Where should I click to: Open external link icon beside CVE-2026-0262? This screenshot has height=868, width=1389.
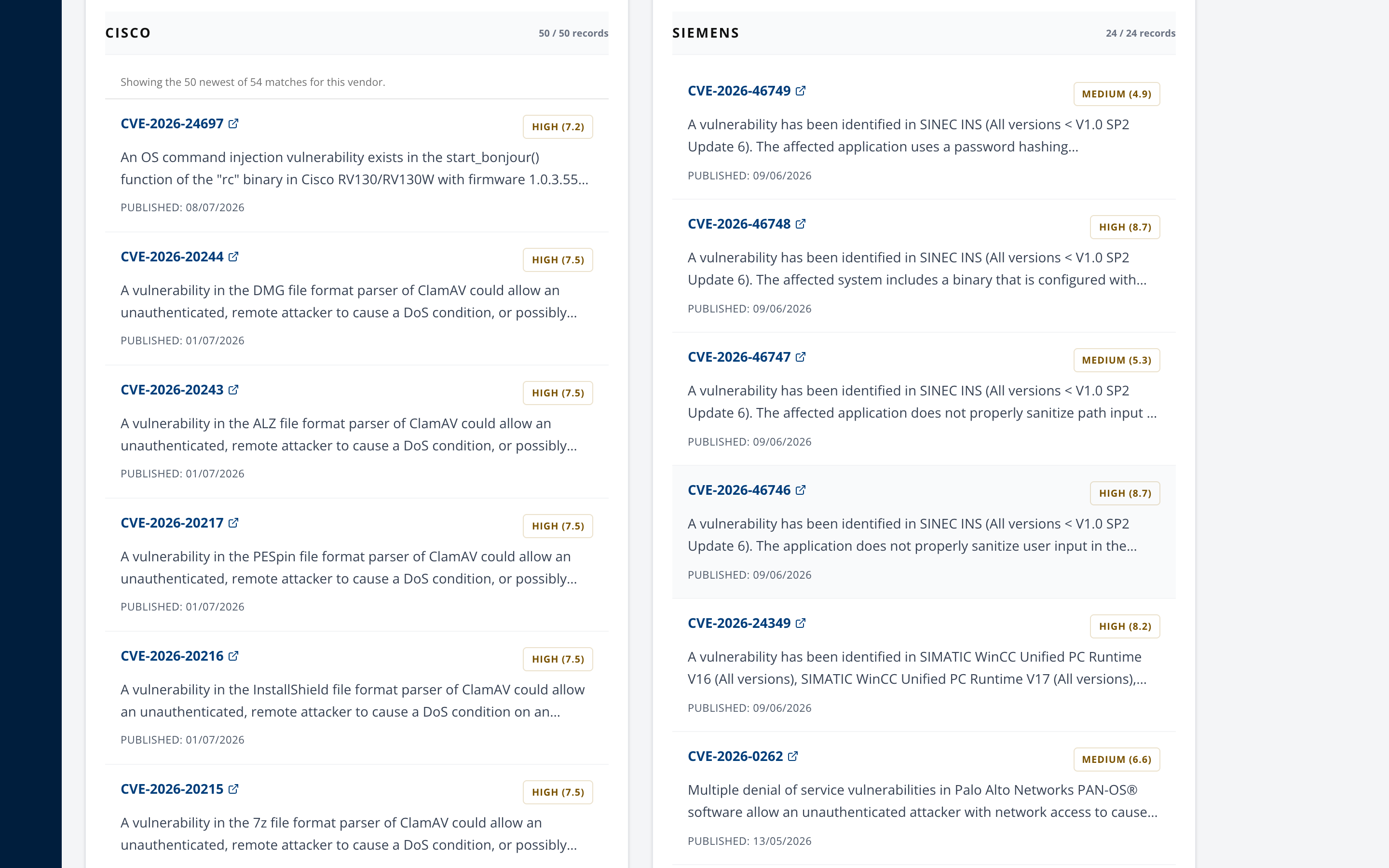point(793,756)
